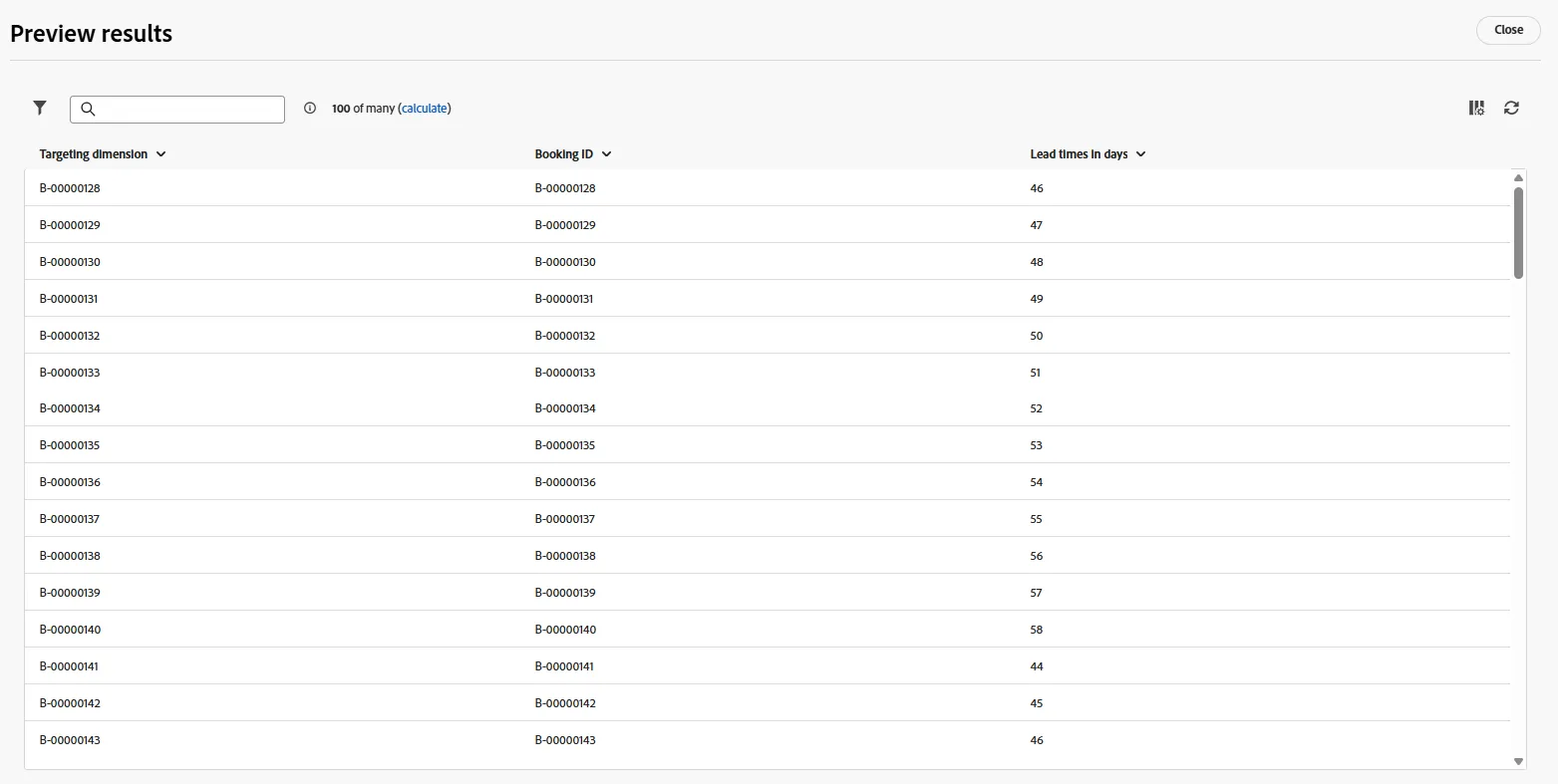The height and width of the screenshot is (784, 1558).
Task: Click lead time value 56
Action: (x=1037, y=556)
